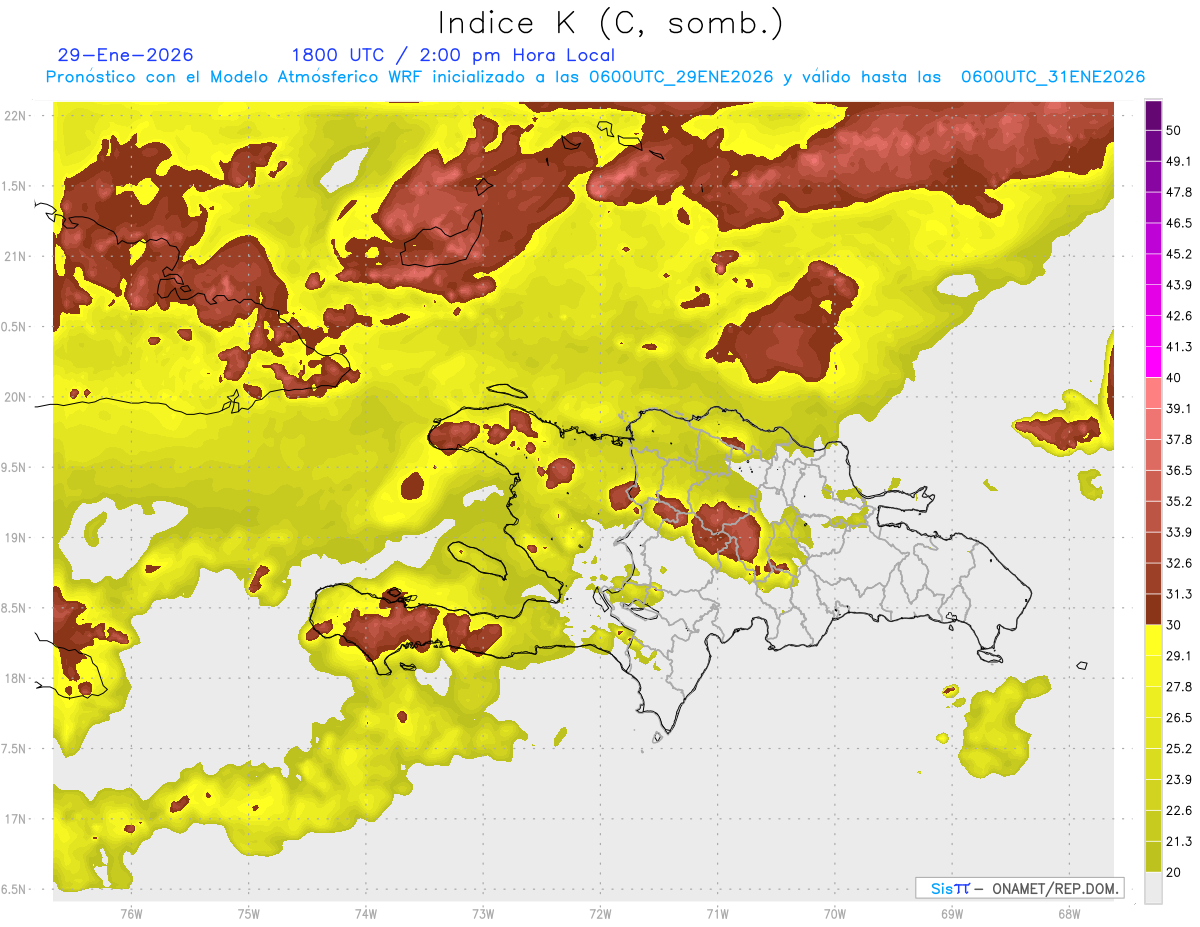Click the '71W' longitude label

[717, 912]
